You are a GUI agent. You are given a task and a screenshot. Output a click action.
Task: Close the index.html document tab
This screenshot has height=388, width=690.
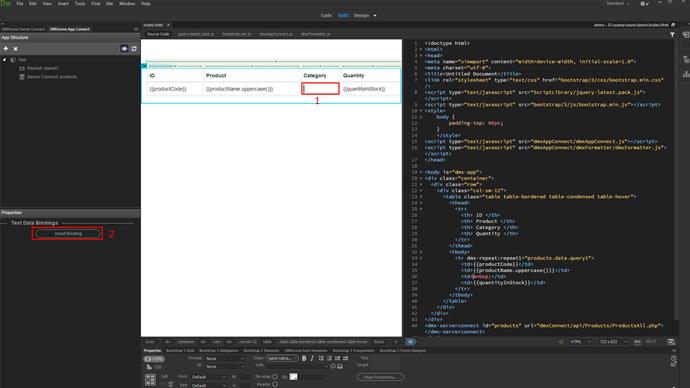click(x=168, y=25)
